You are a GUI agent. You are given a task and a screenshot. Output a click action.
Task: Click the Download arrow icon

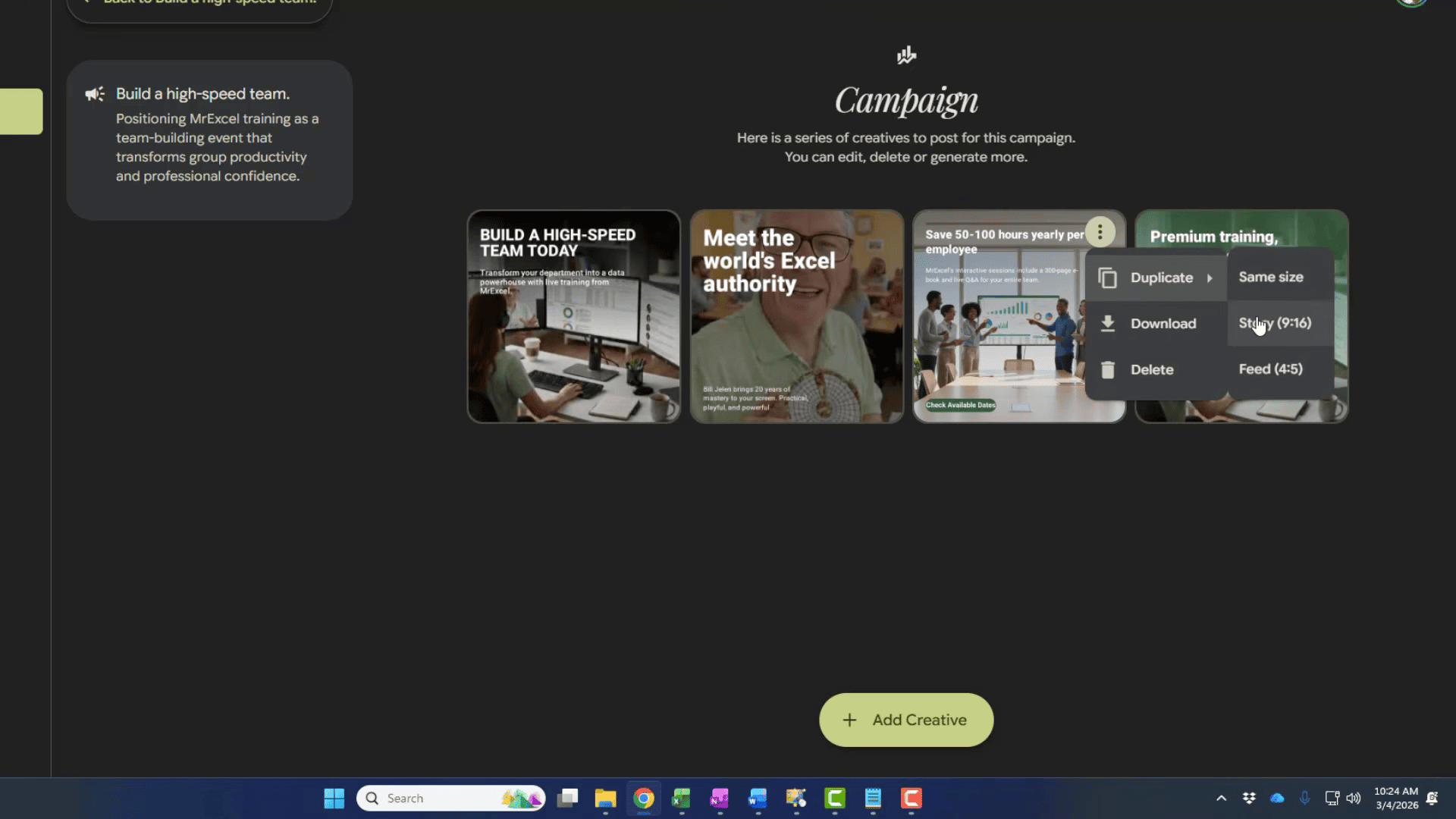click(x=1108, y=324)
